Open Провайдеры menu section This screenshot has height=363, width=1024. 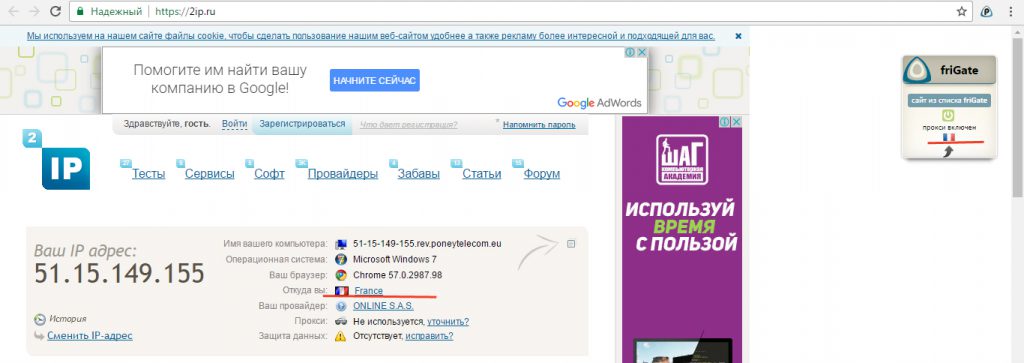point(343,174)
